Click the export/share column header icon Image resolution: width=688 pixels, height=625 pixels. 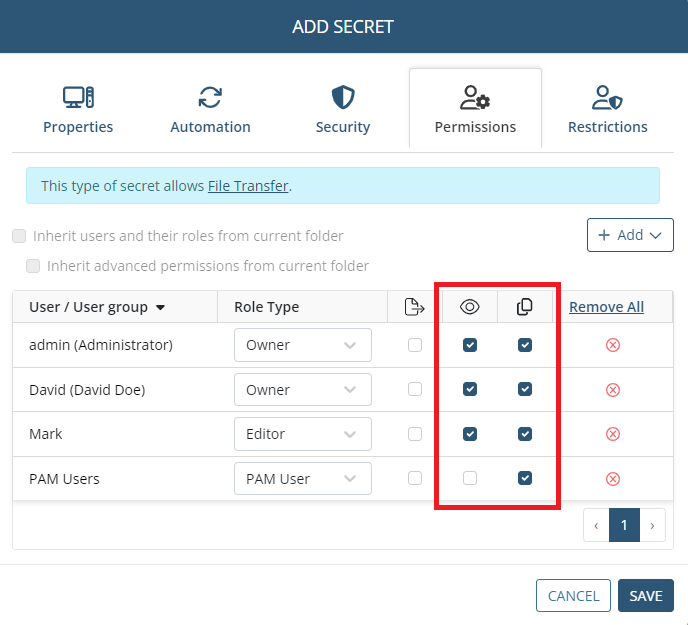click(414, 307)
